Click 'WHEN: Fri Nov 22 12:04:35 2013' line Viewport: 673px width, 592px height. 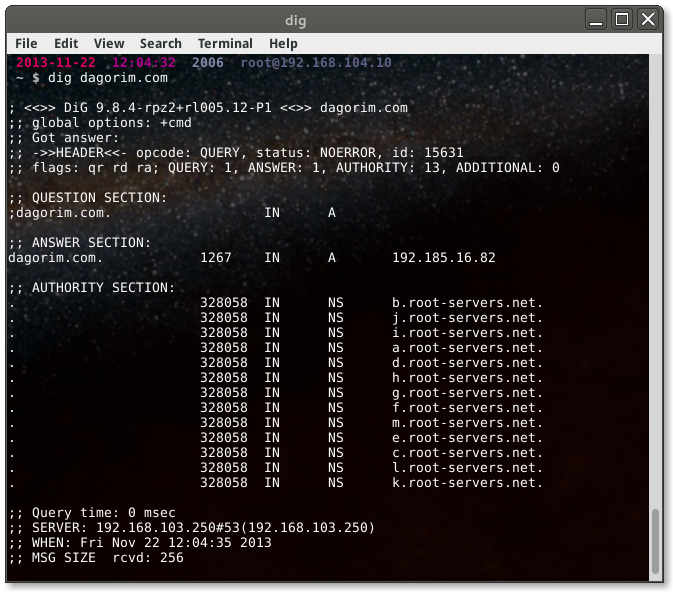pos(140,543)
